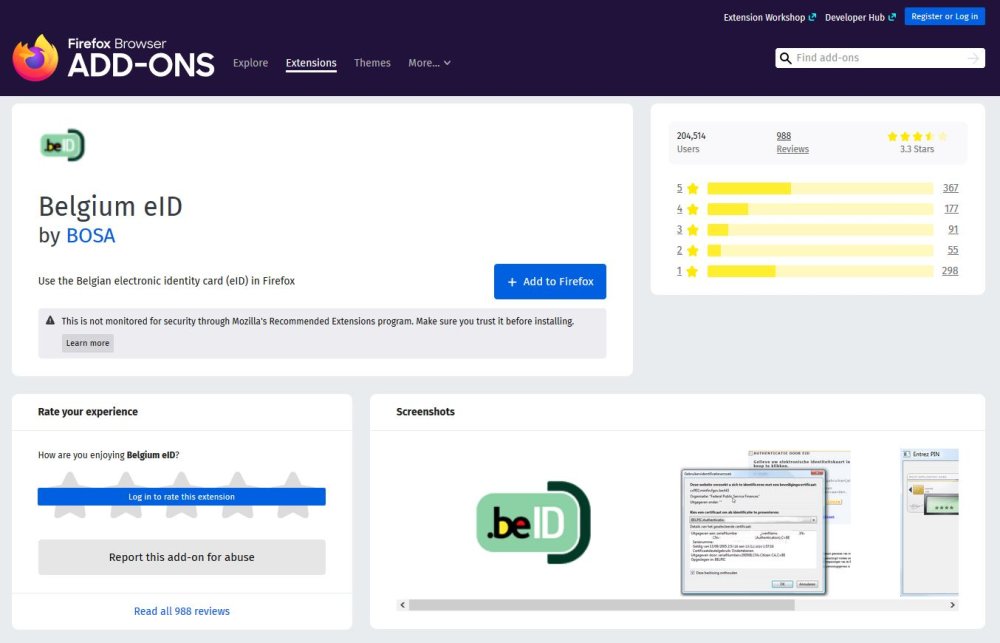The image size is (1000, 643).
Task: Open the 177 four-star reviews count
Action: click(x=951, y=209)
